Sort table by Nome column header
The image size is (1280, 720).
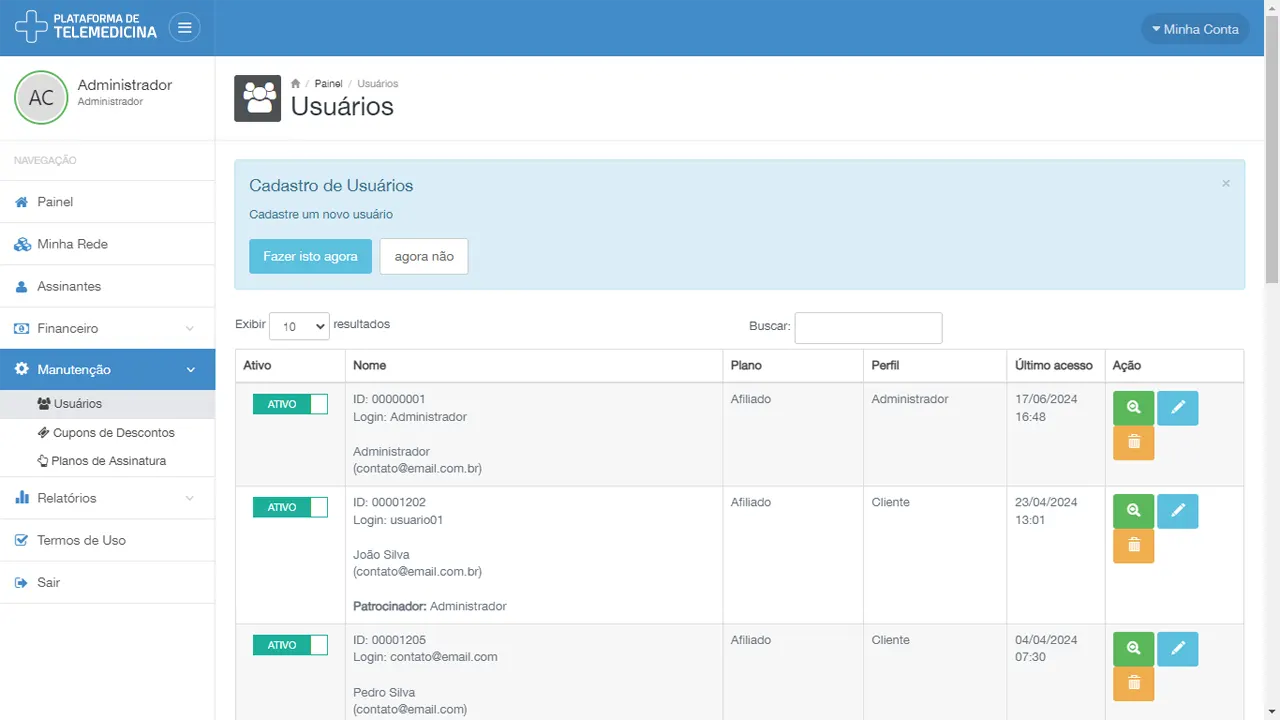[534, 366]
